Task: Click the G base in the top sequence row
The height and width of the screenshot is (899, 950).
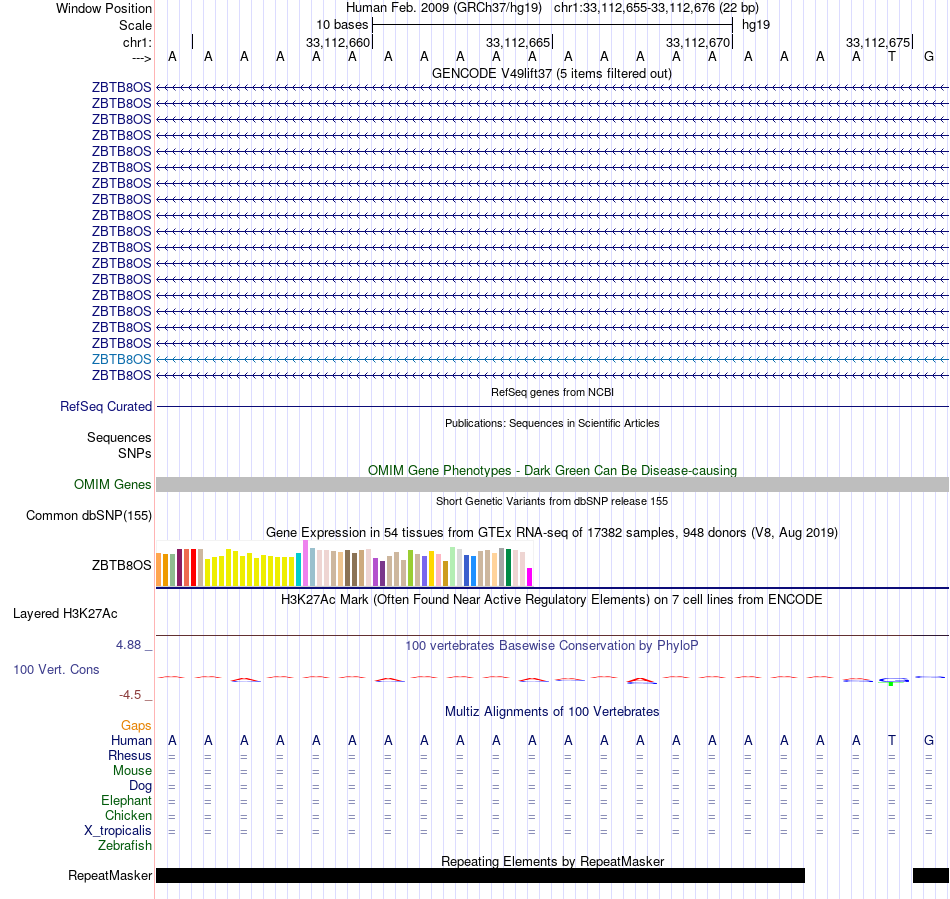Action: (x=928, y=56)
